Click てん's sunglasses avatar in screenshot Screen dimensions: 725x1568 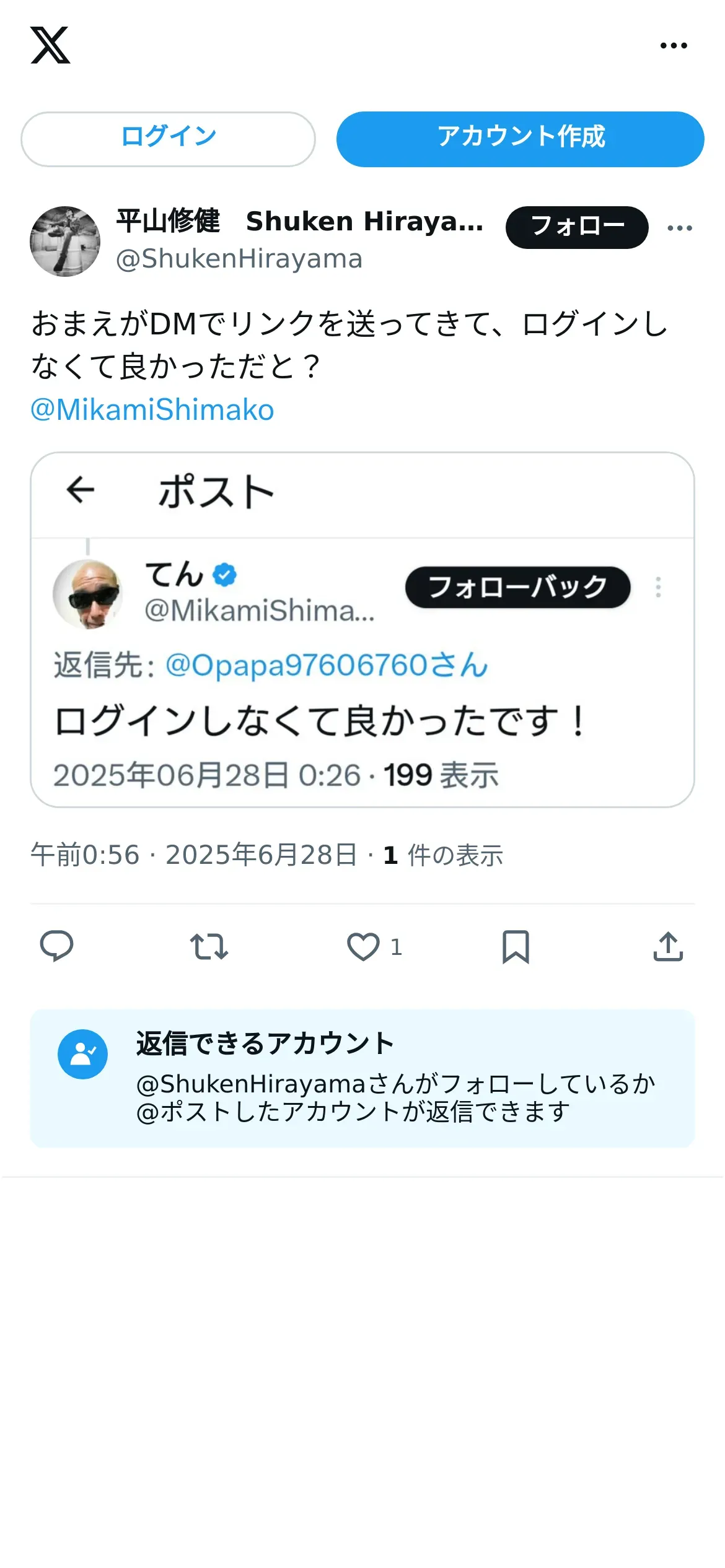[88, 595]
